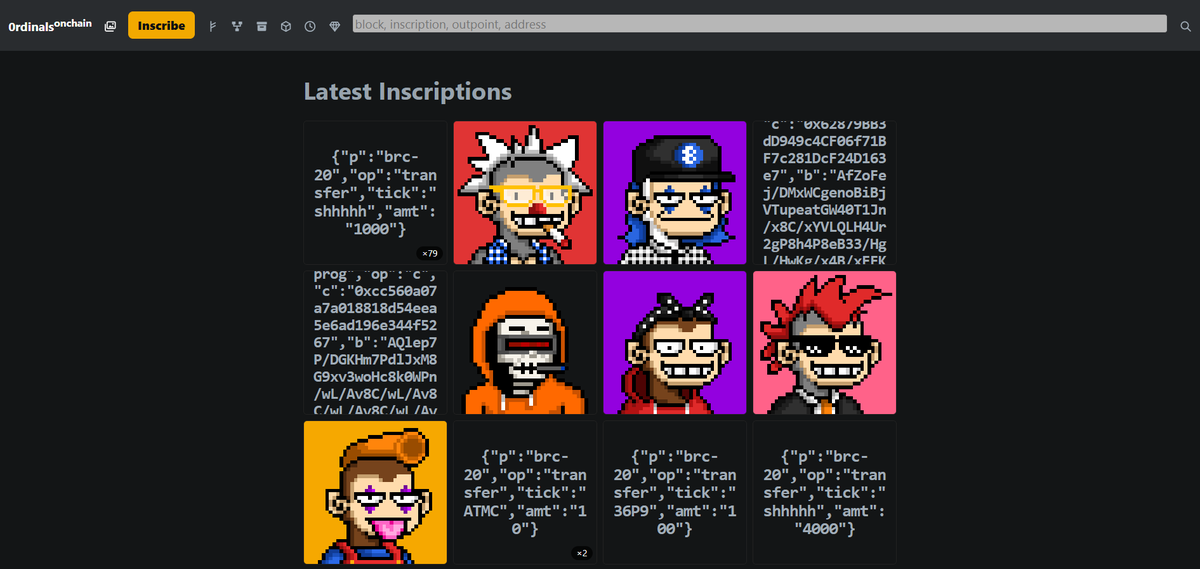Open the Ordinals onchain home logo
Screen dimensions: 1200x569
coord(50,24)
